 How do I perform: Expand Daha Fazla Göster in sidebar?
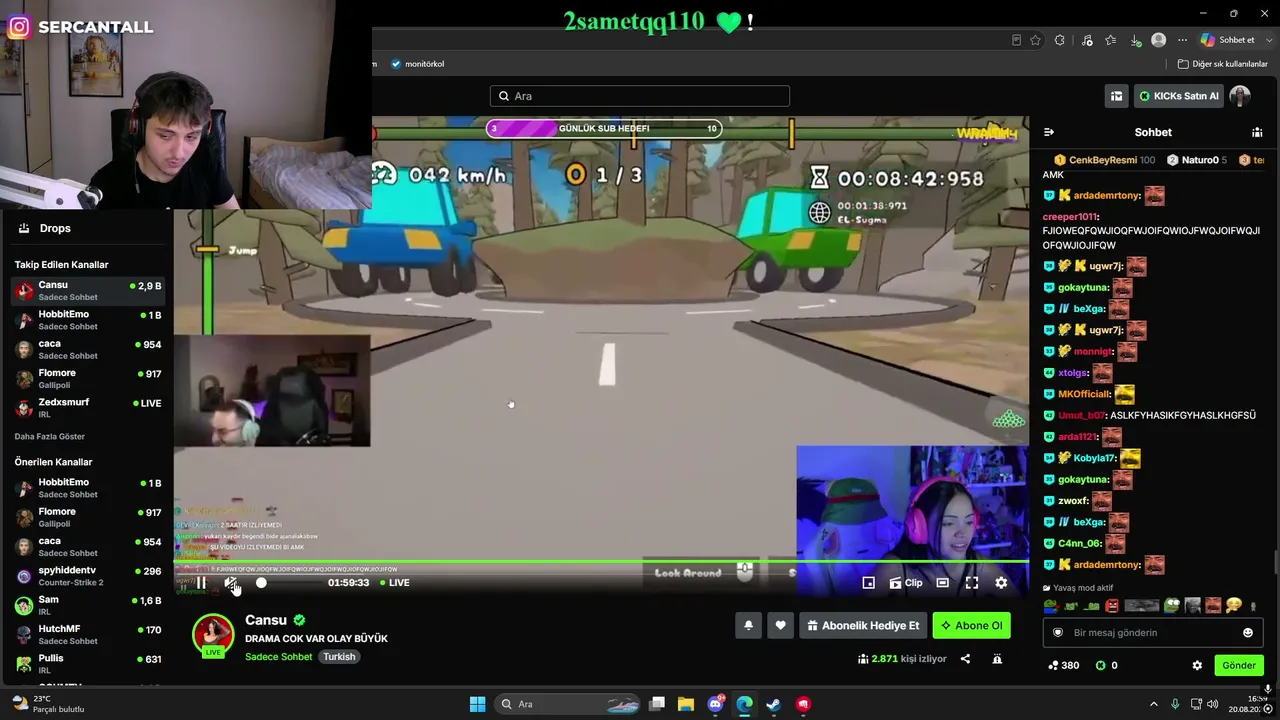pos(49,437)
